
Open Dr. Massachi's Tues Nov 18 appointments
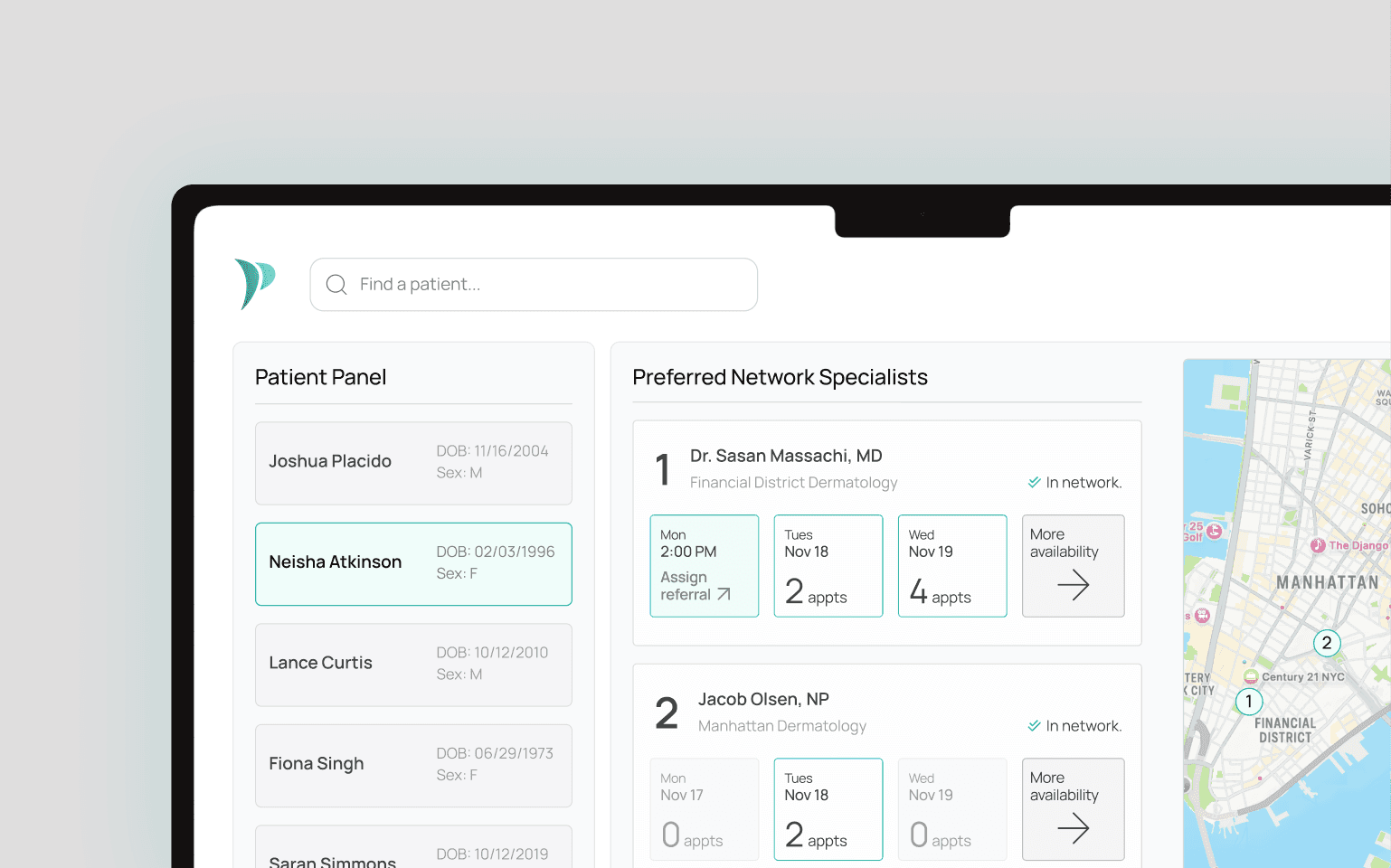[x=828, y=566]
